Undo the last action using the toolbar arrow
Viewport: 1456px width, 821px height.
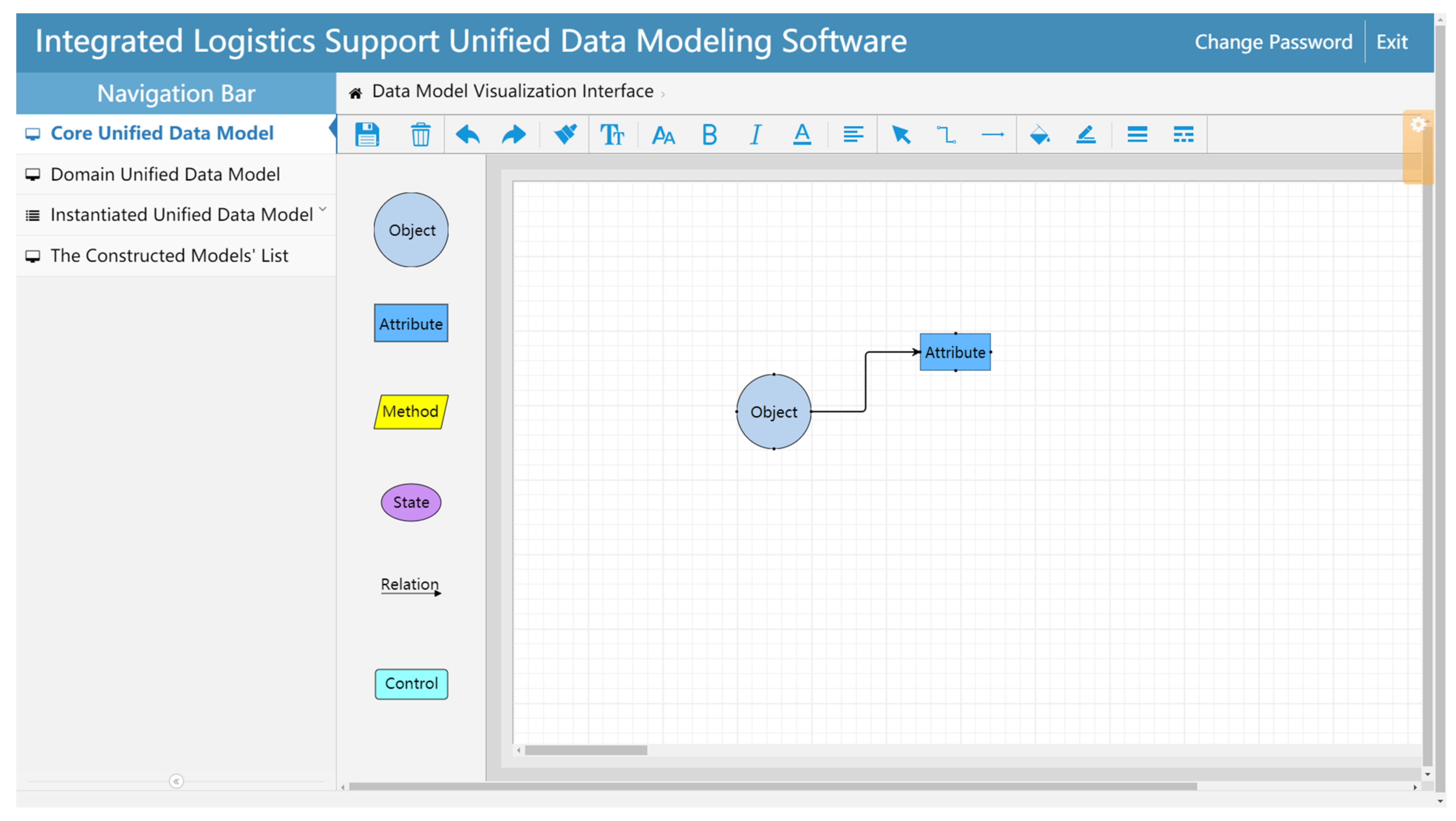pos(467,135)
